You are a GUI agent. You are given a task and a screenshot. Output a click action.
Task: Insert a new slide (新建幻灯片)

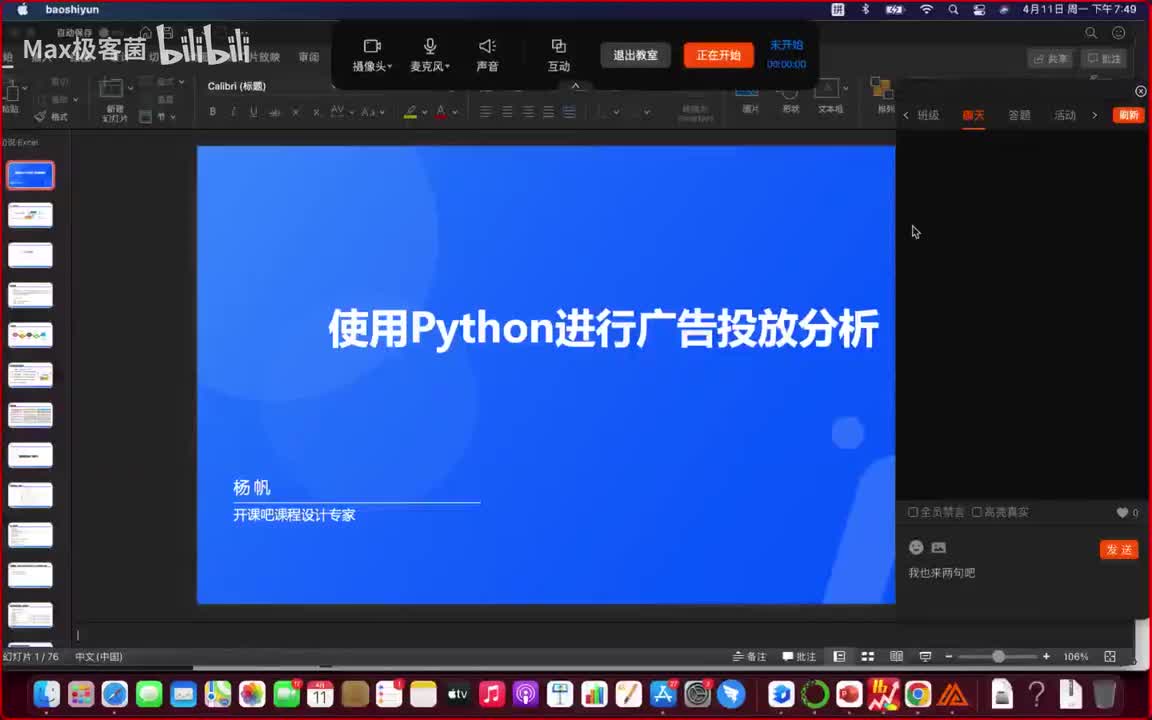pos(112,98)
